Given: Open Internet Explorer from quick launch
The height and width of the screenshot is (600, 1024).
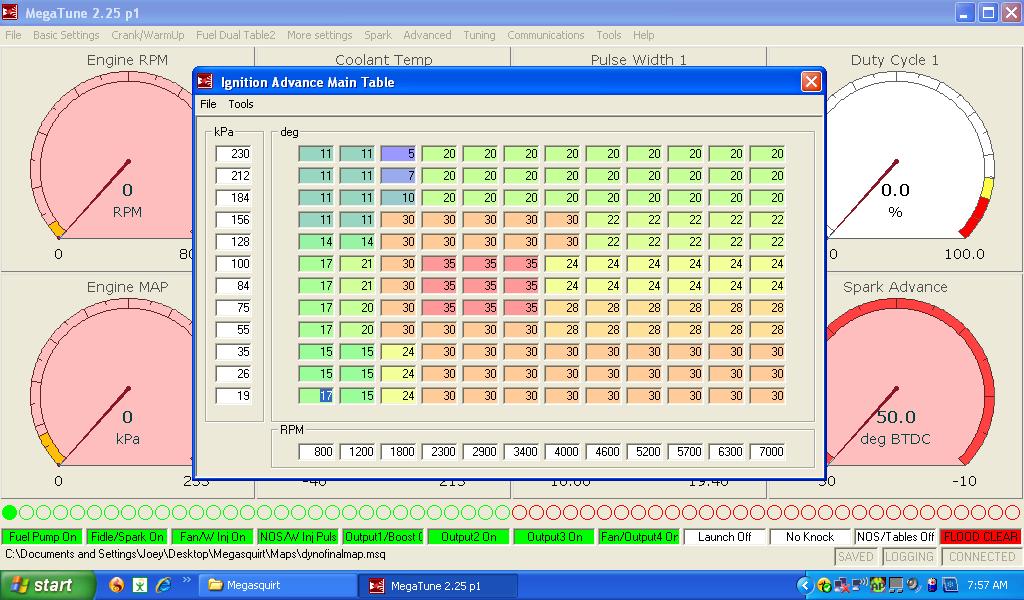Looking at the screenshot, I should tap(165, 585).
